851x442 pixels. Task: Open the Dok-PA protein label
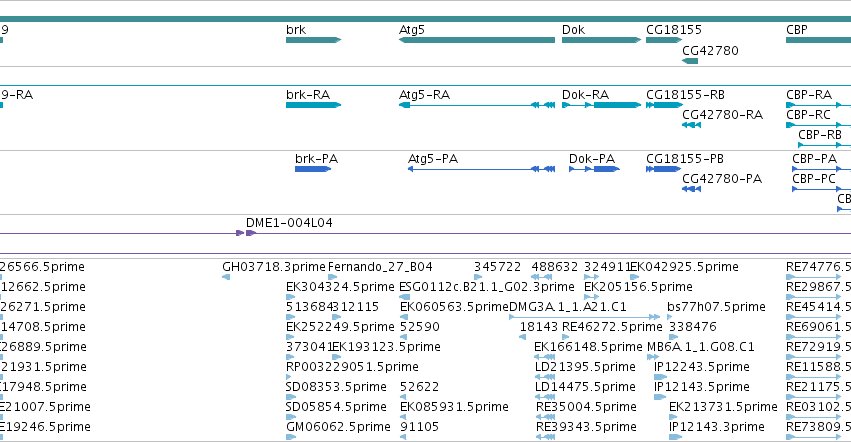pos(592,159)
